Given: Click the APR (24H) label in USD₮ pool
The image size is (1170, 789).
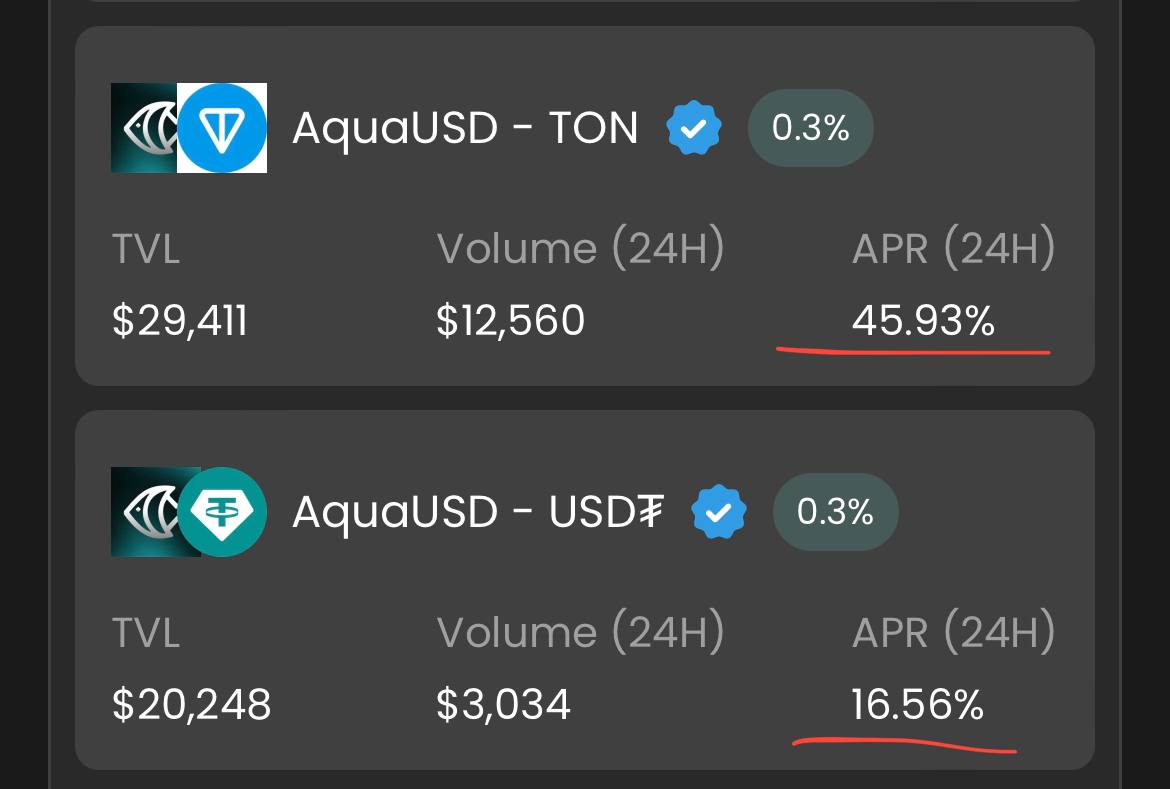Looking at the screenshot, I should pos(954,633).
